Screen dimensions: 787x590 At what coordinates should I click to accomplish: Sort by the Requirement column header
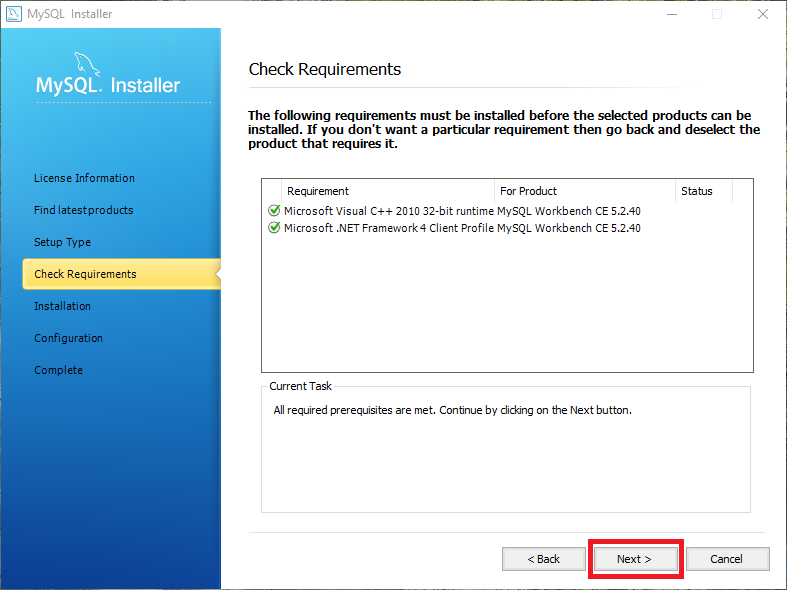388,191
